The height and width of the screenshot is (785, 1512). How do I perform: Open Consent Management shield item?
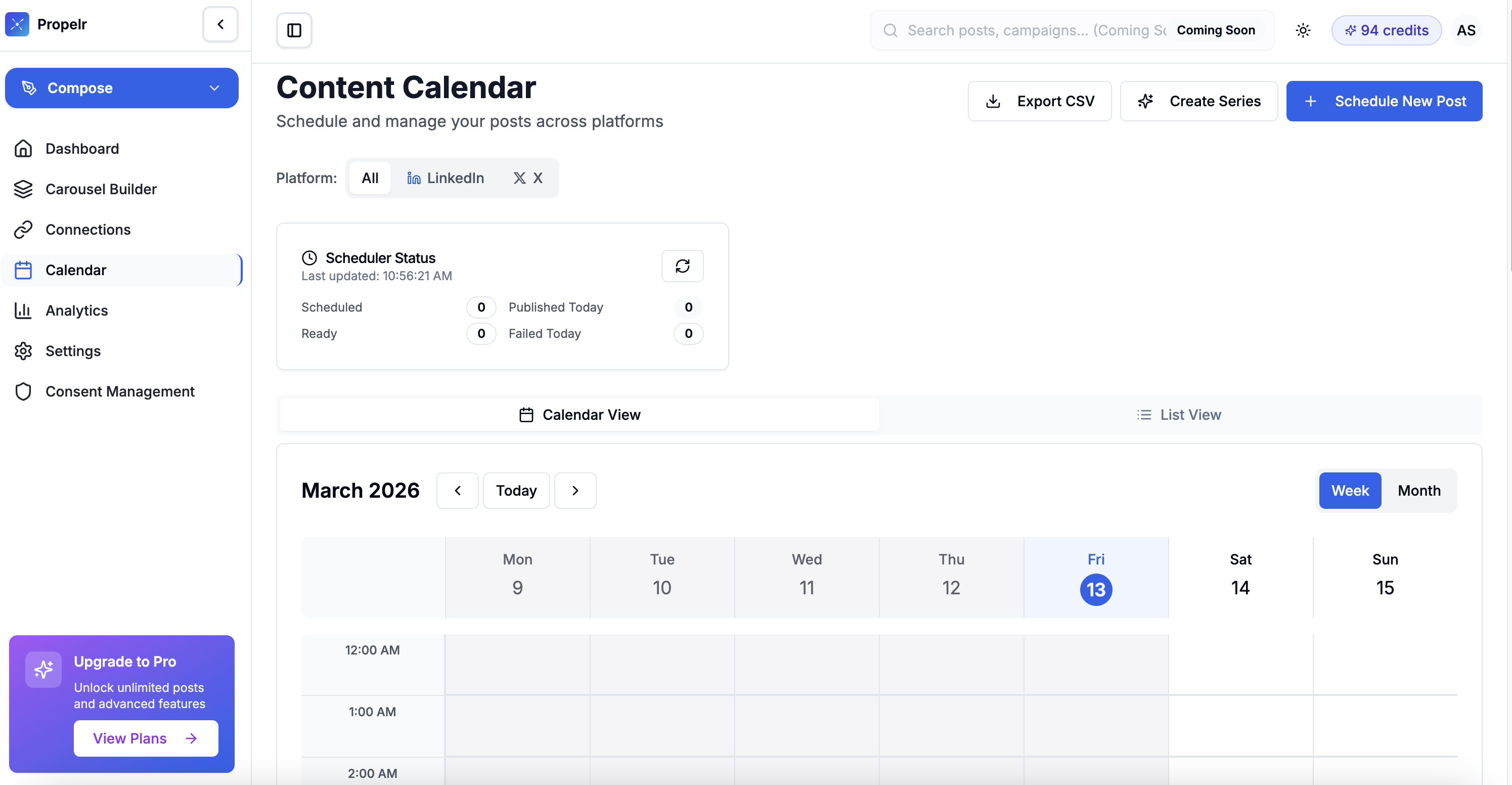point(119,391)
